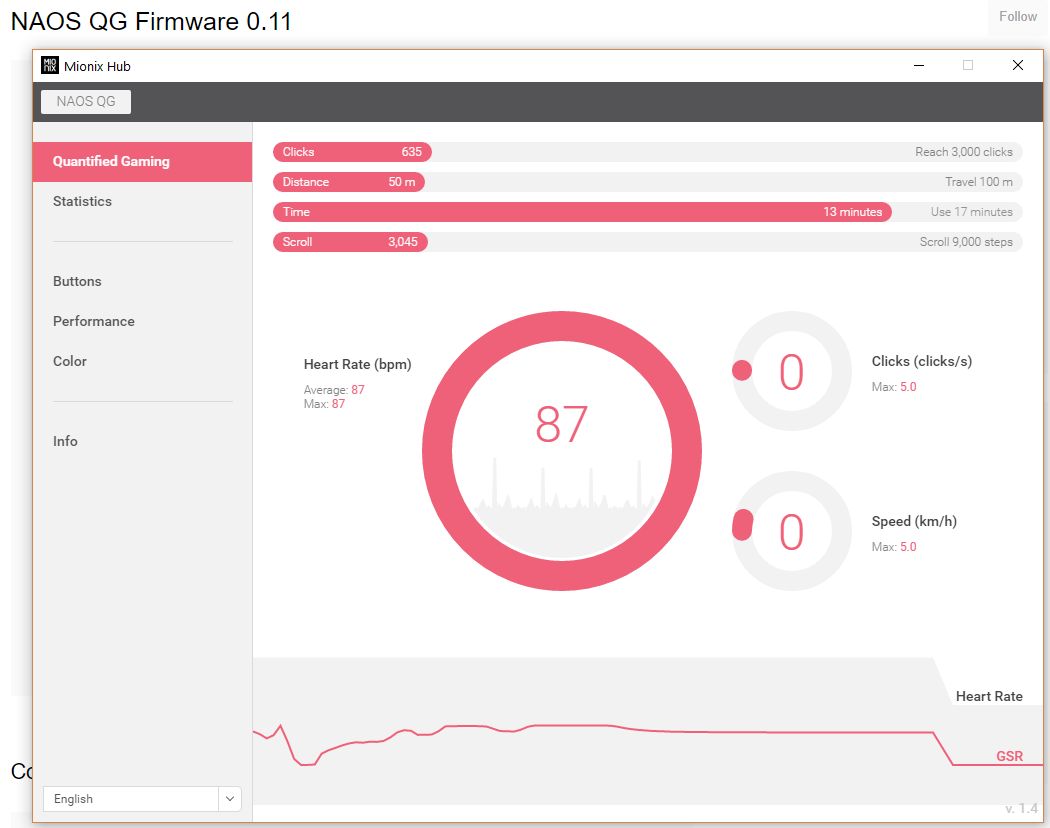Click the 'Travel 100 m' goal text
Image resolution: width=1050 pixels, height=828 pixels.
(x=978, y=182)
